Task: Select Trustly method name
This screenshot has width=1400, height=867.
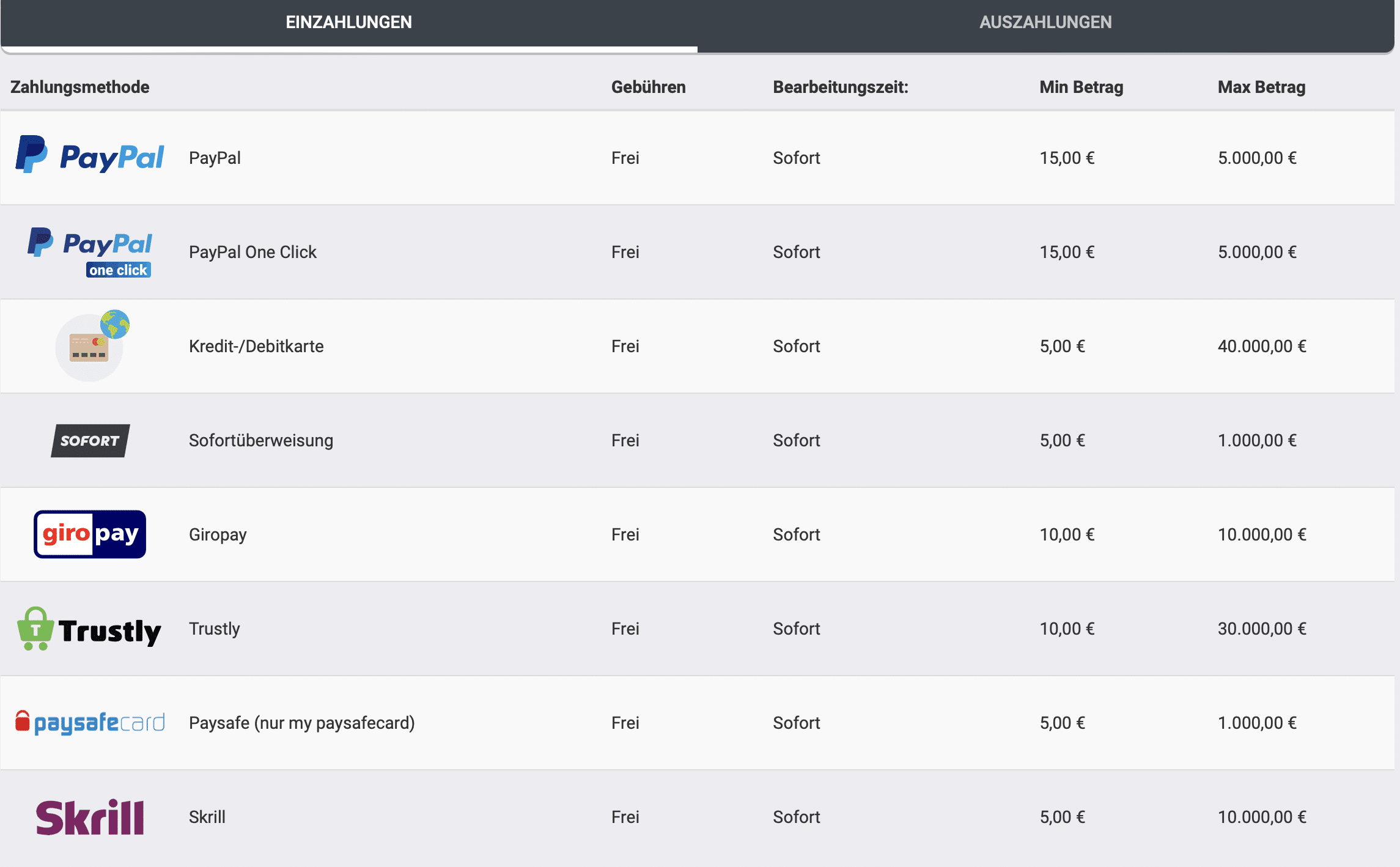Action: pos(215,629)
